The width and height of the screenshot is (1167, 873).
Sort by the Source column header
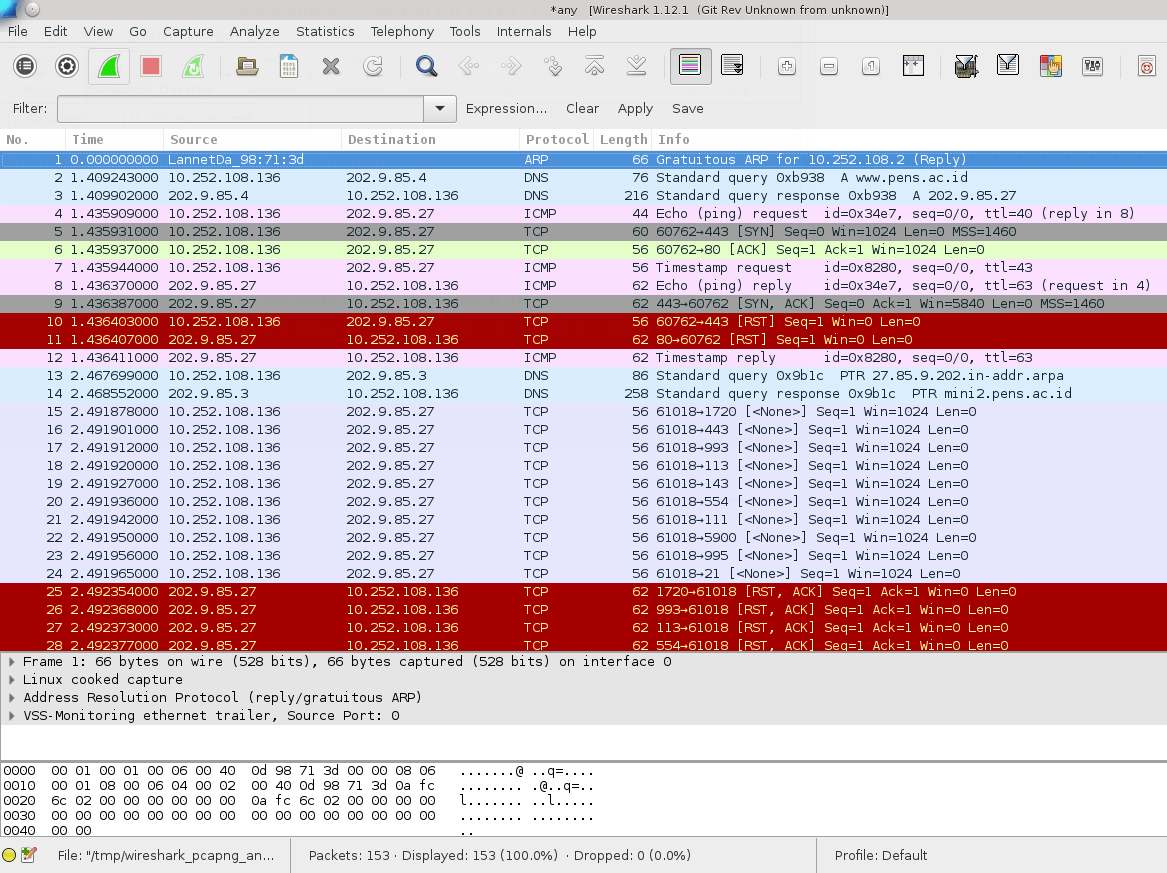252,139
